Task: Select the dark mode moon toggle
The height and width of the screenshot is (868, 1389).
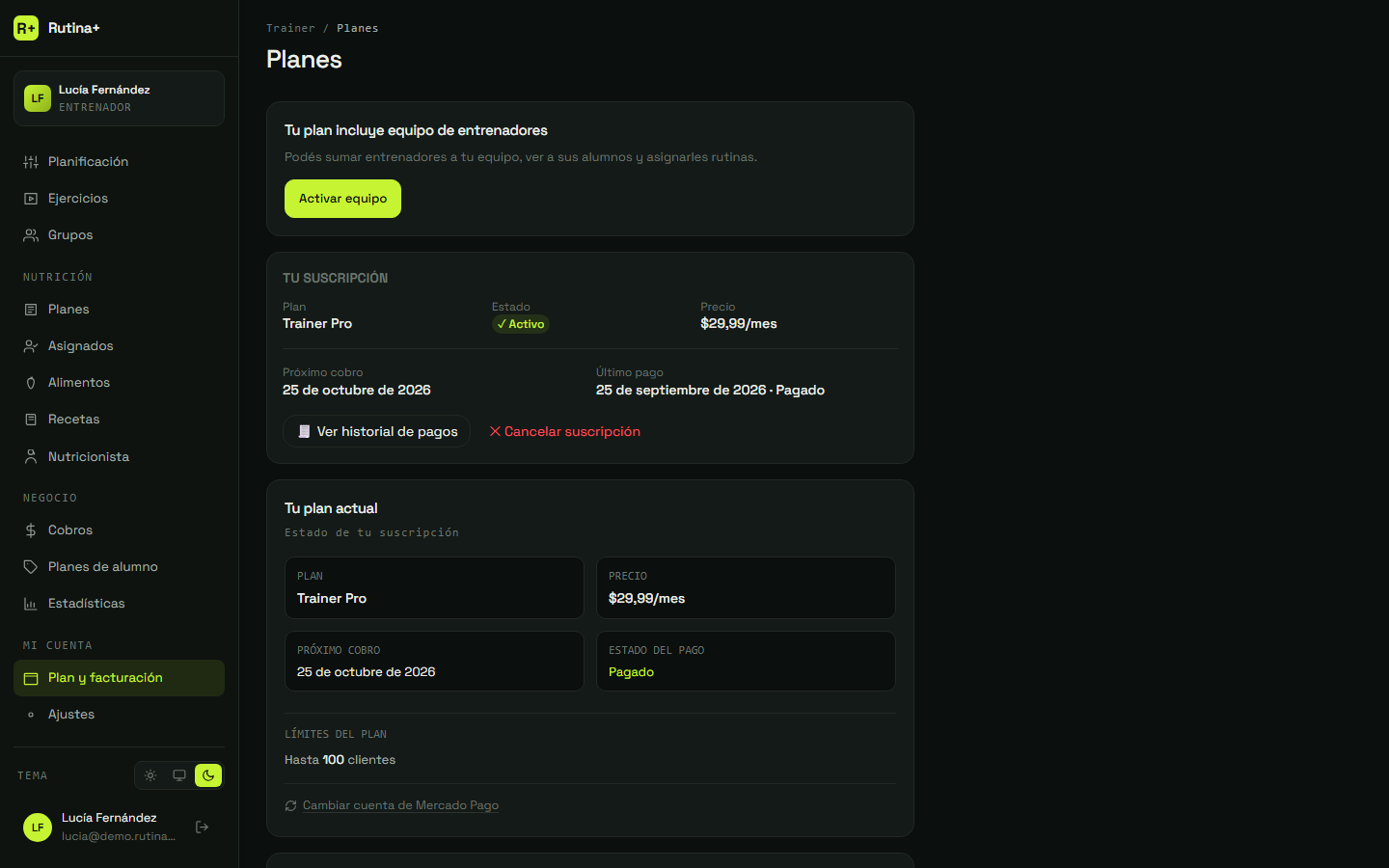Action: click(208, 775)
